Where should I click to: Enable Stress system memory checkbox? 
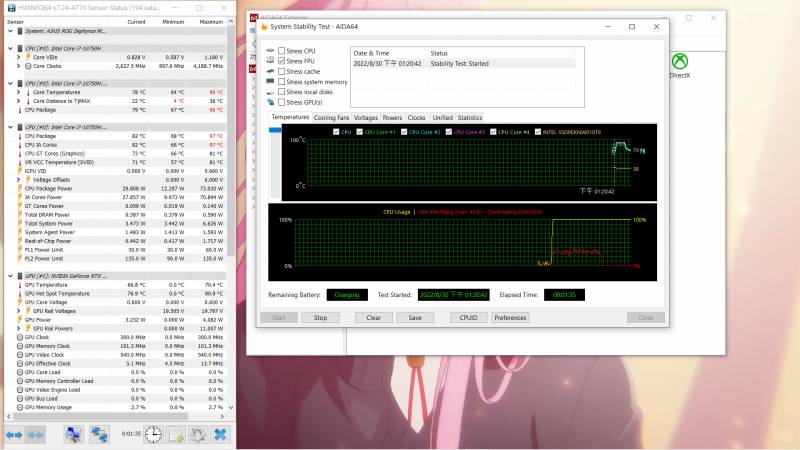click(x=281, y=82)
